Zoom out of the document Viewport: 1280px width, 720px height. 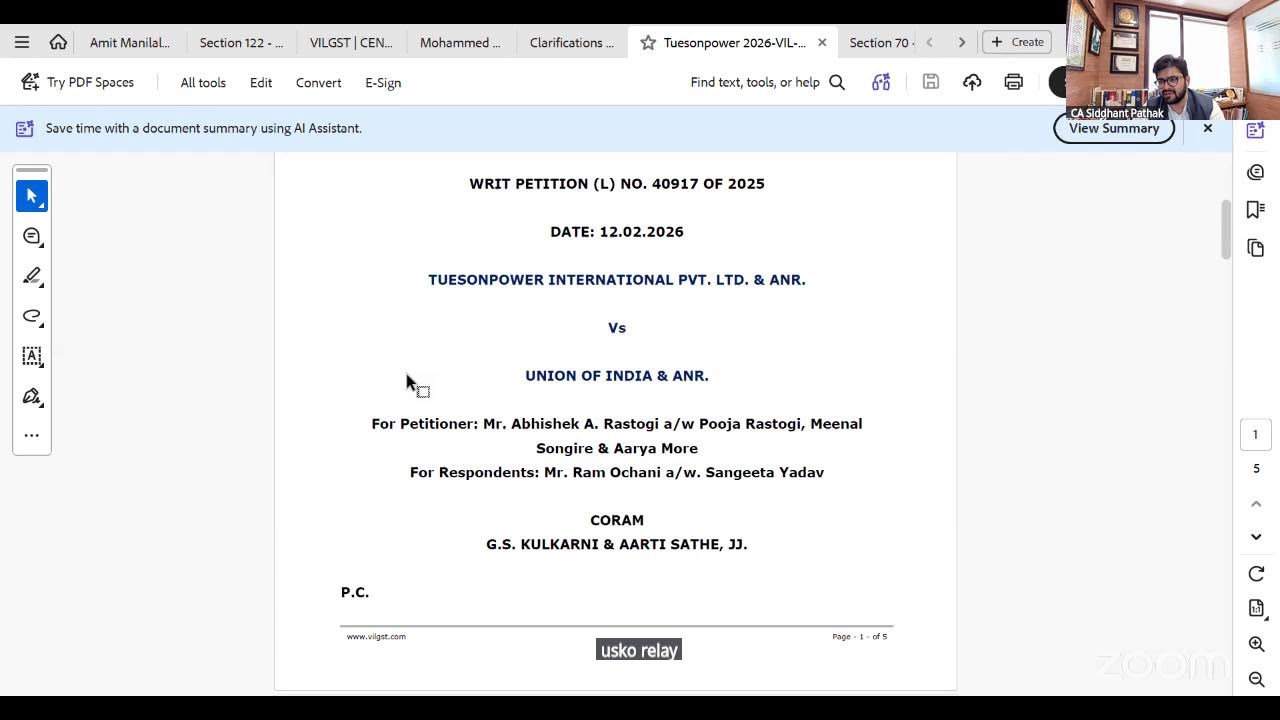(x=1256, y=679)
